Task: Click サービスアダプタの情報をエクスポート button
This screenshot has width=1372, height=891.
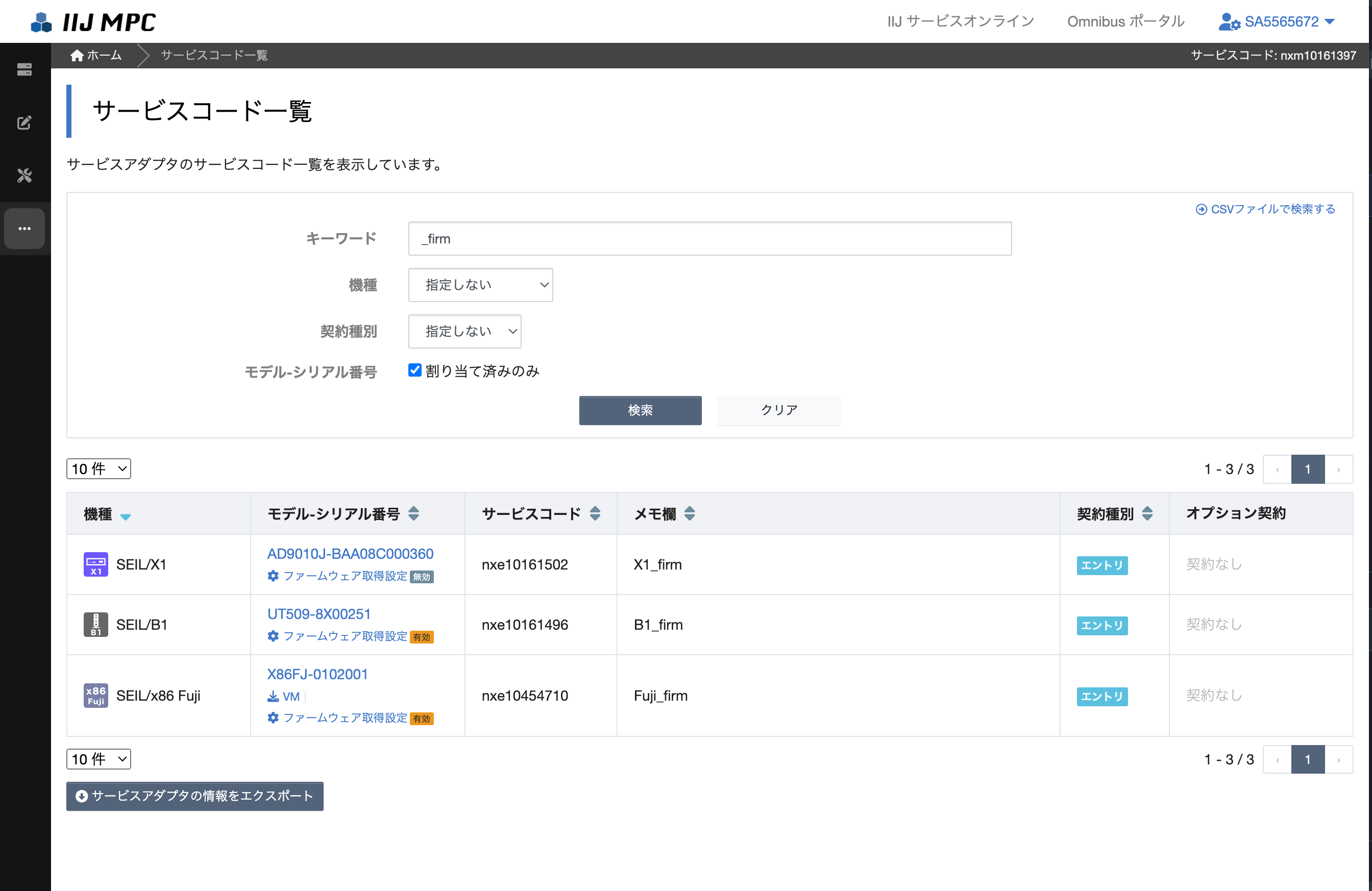Action: [x=195, y=796]
